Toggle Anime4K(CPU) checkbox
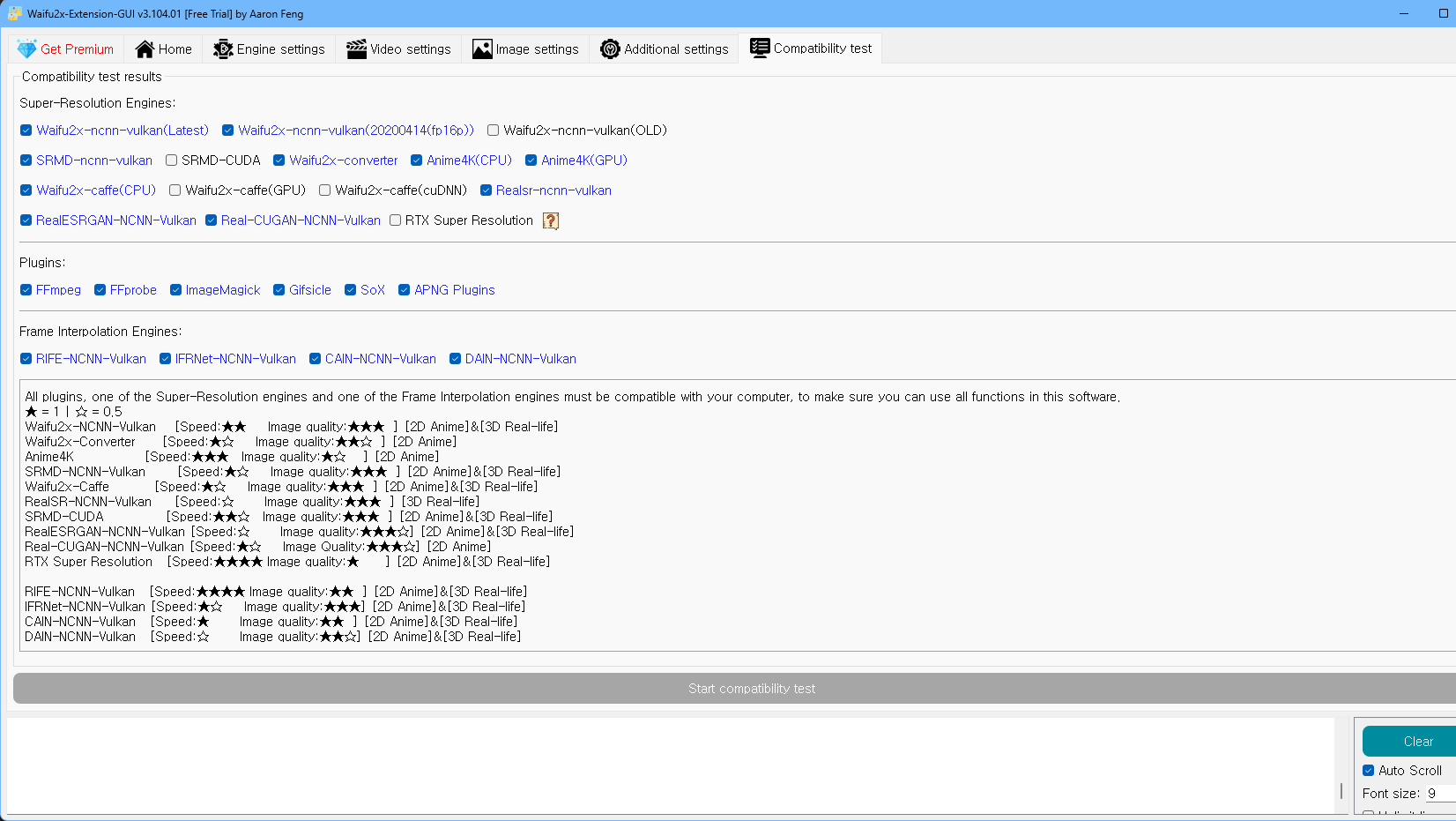This screenshot has width=1456, height=821. tap(416, 160)
